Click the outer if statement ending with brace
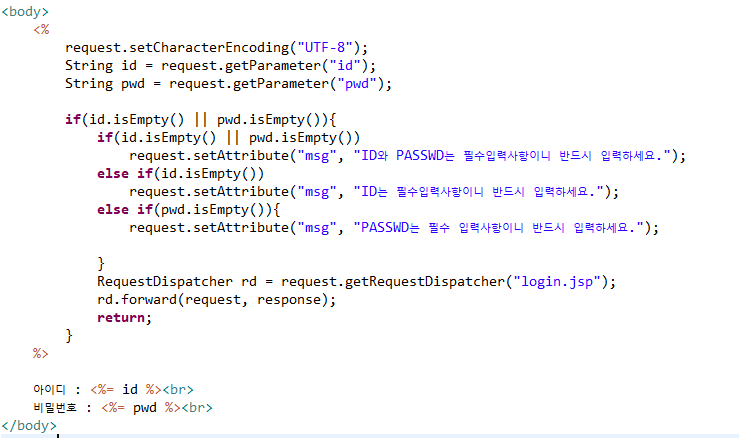Viewport: 739px width, 438px height. click(x=201, y=120)
